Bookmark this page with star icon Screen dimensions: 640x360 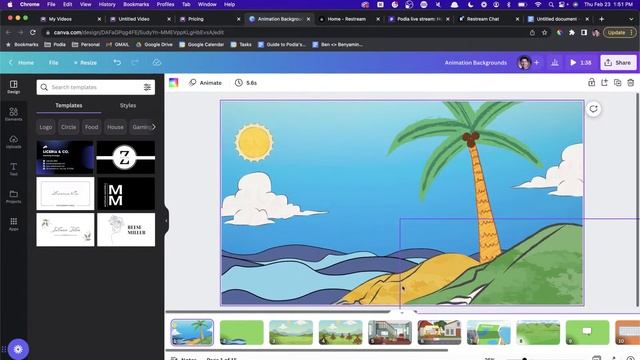pyautogui.click(x=544, y=32)
